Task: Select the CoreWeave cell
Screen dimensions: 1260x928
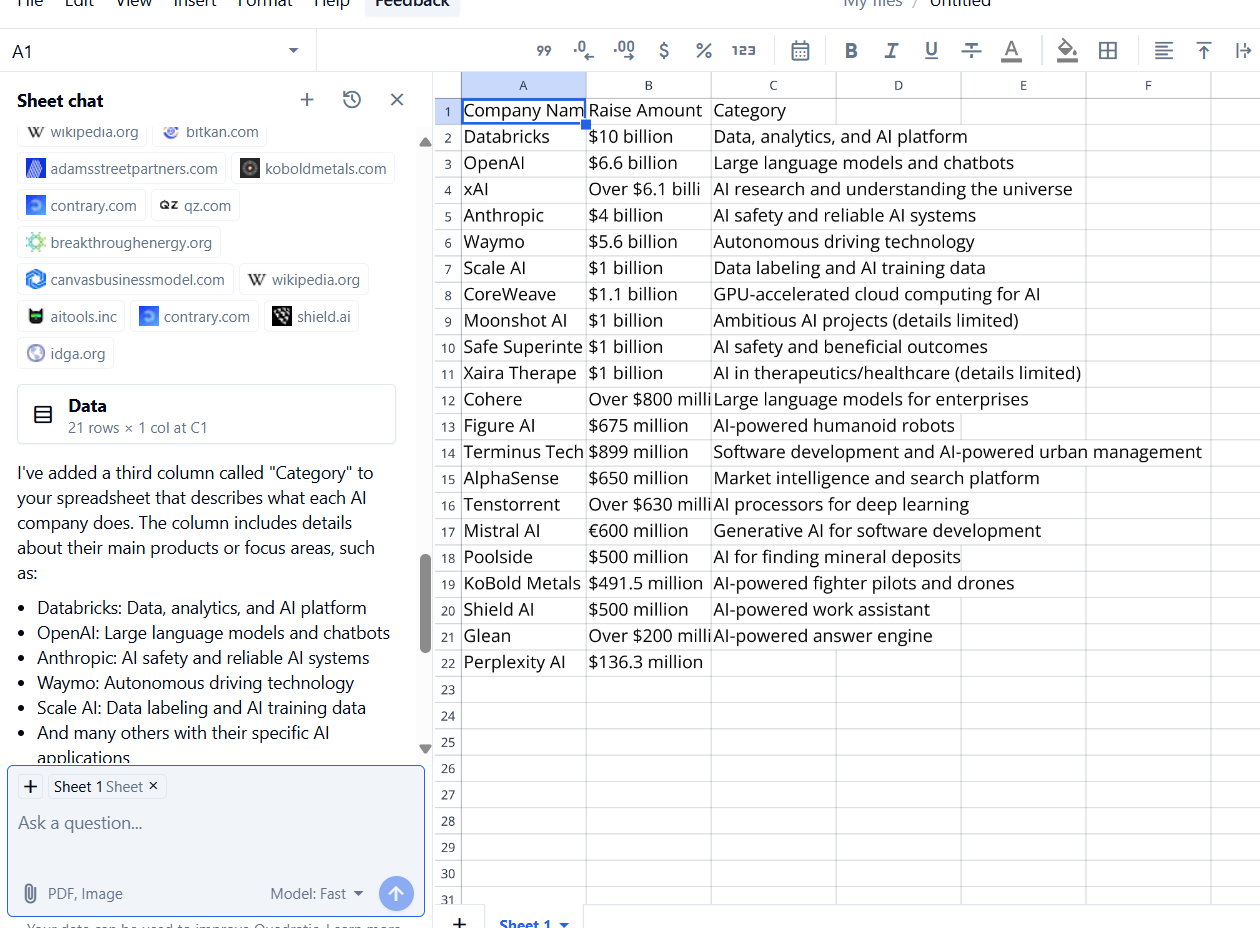Action: click(523, 295)
